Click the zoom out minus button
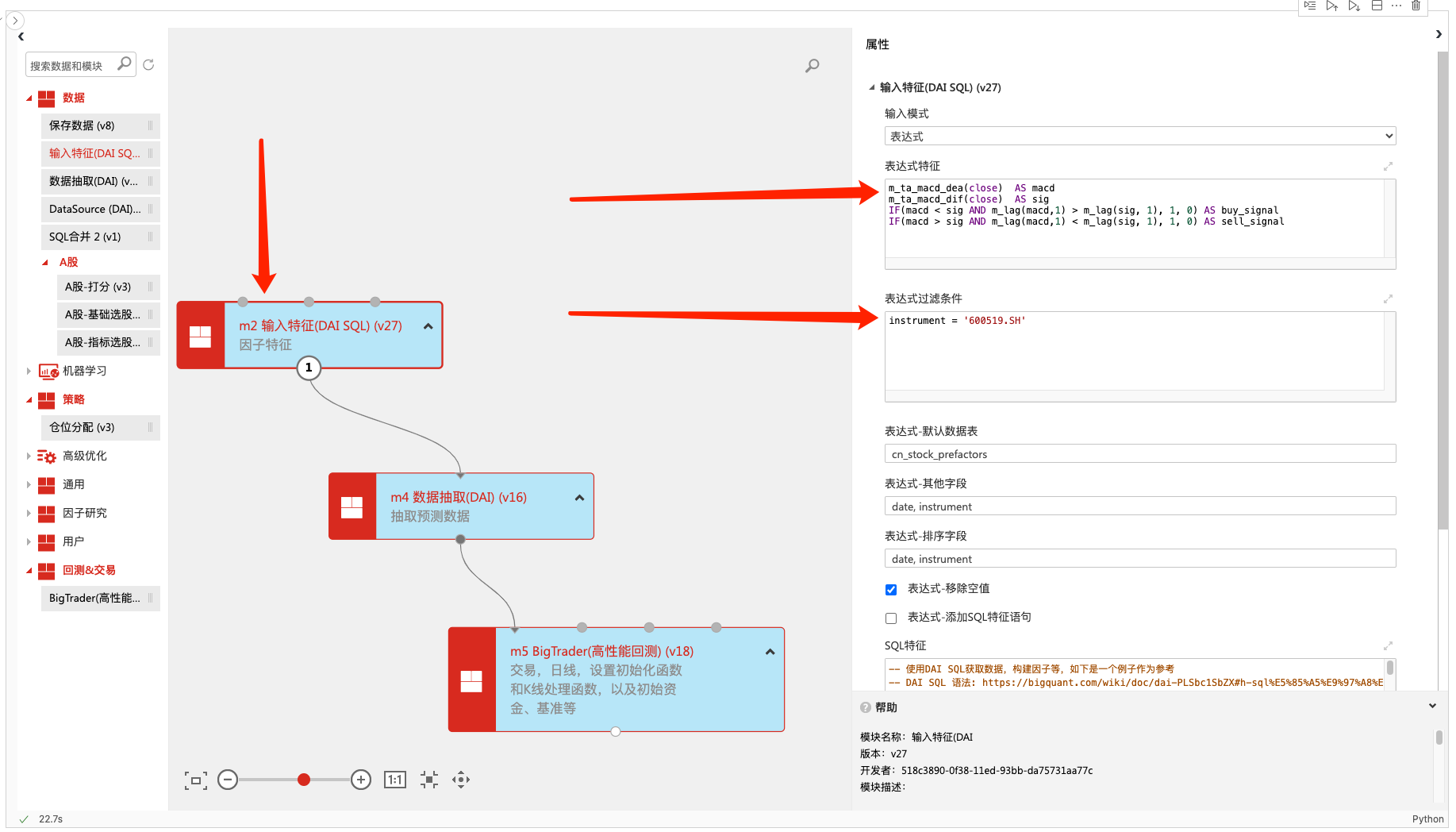Image resolution: width=1456 pixels, height=832 pixels. coord(228,780)
